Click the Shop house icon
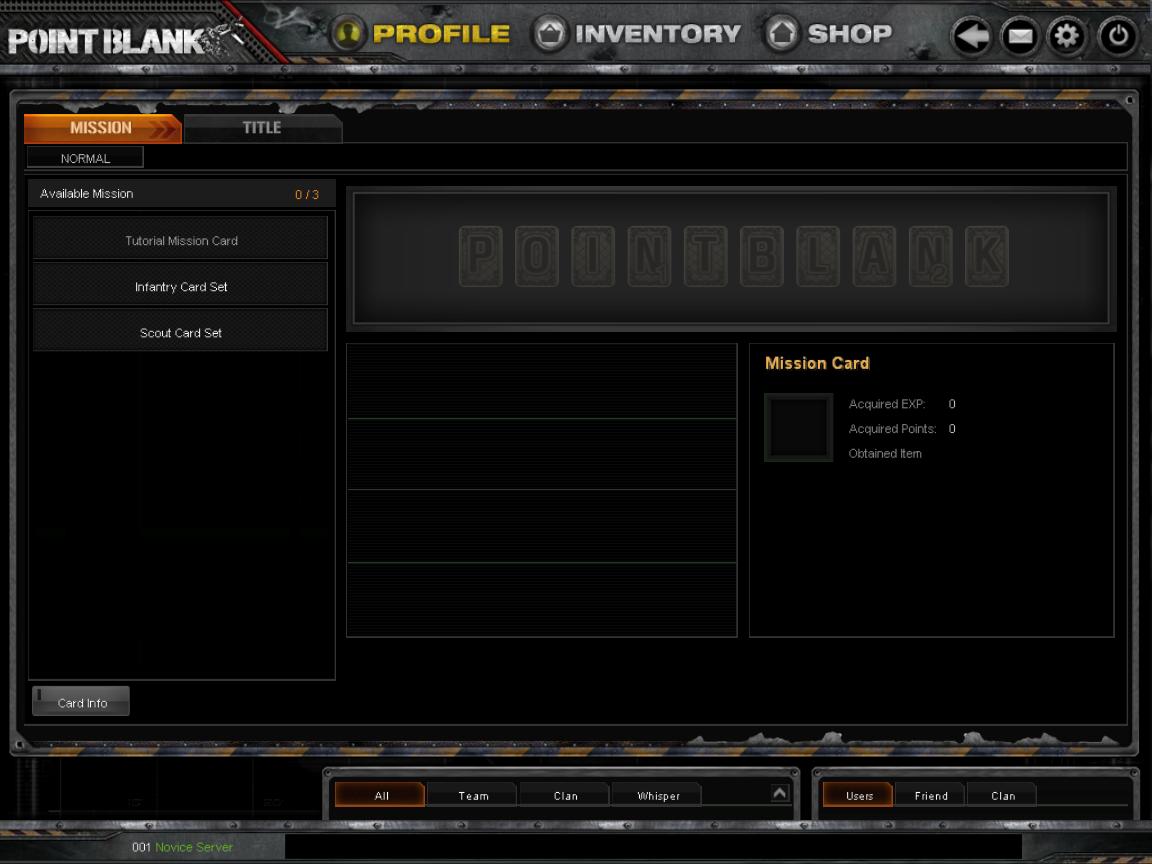 782,34
